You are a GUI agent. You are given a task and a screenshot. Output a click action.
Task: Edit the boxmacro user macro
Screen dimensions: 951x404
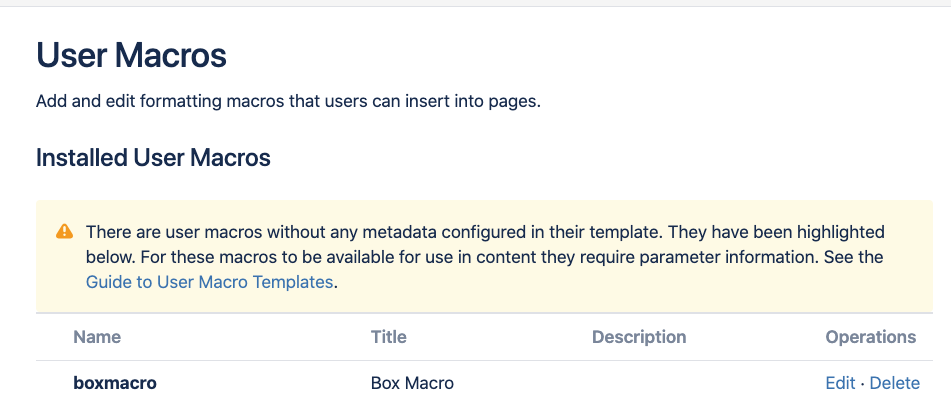pos(840,383)
